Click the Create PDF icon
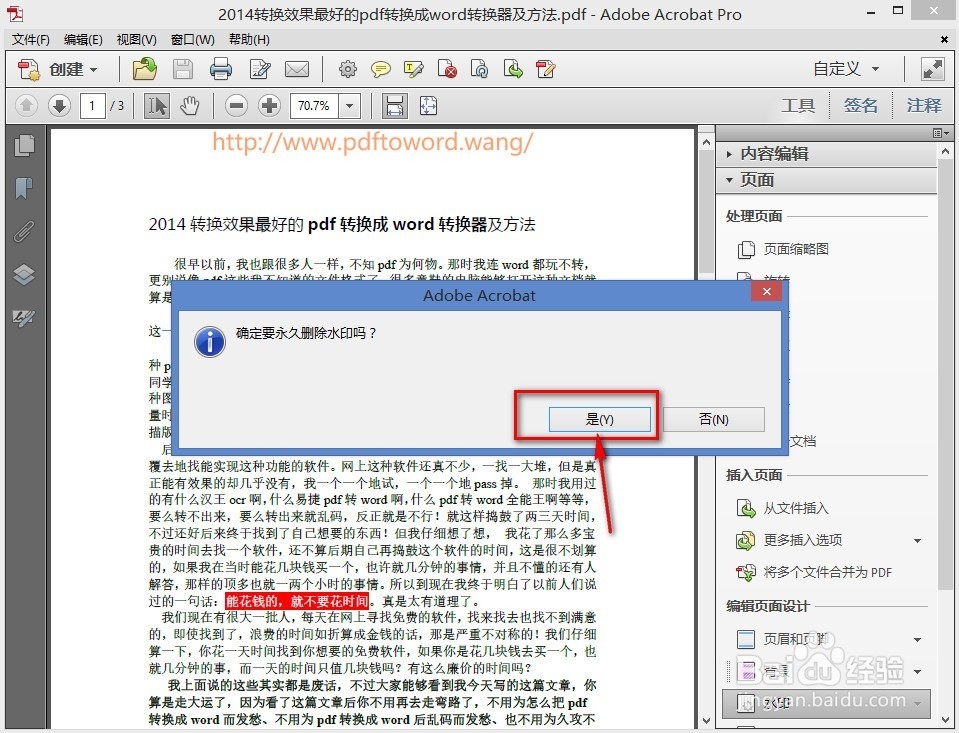Screen dimensions: 959x733 28,69
